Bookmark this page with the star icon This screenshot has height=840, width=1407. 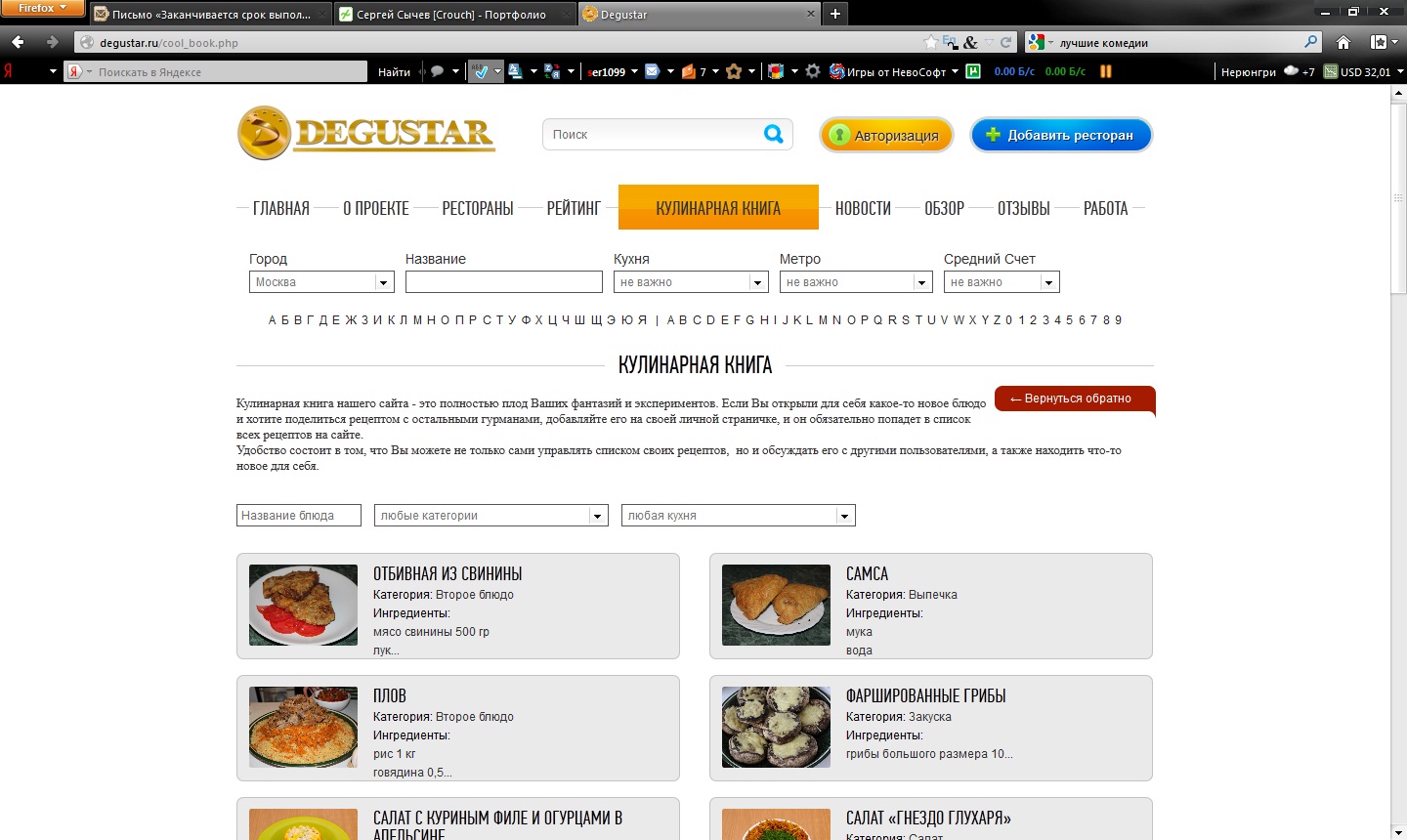tap(931, 42)
